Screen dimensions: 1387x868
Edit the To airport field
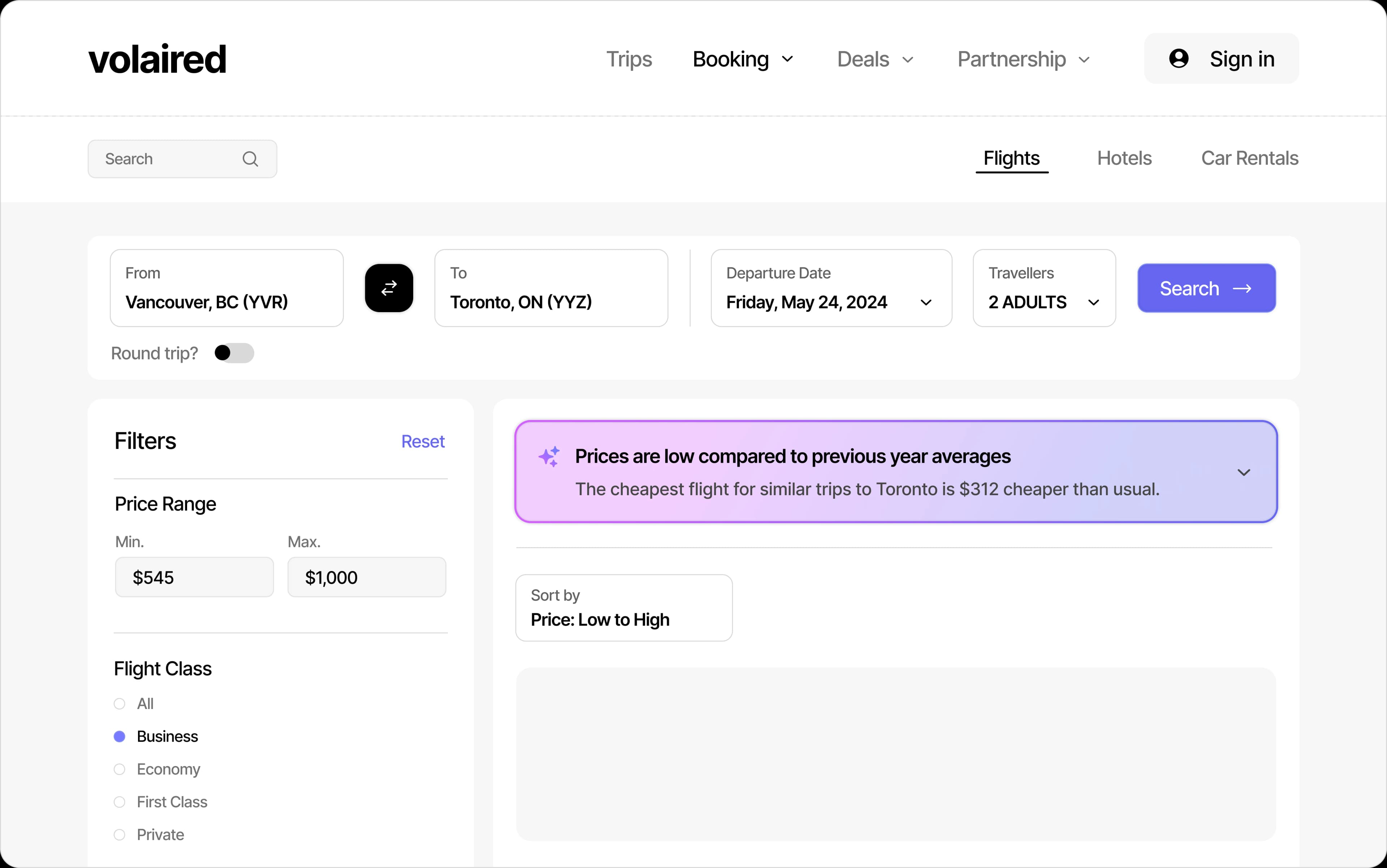click(x=551, y=288)
